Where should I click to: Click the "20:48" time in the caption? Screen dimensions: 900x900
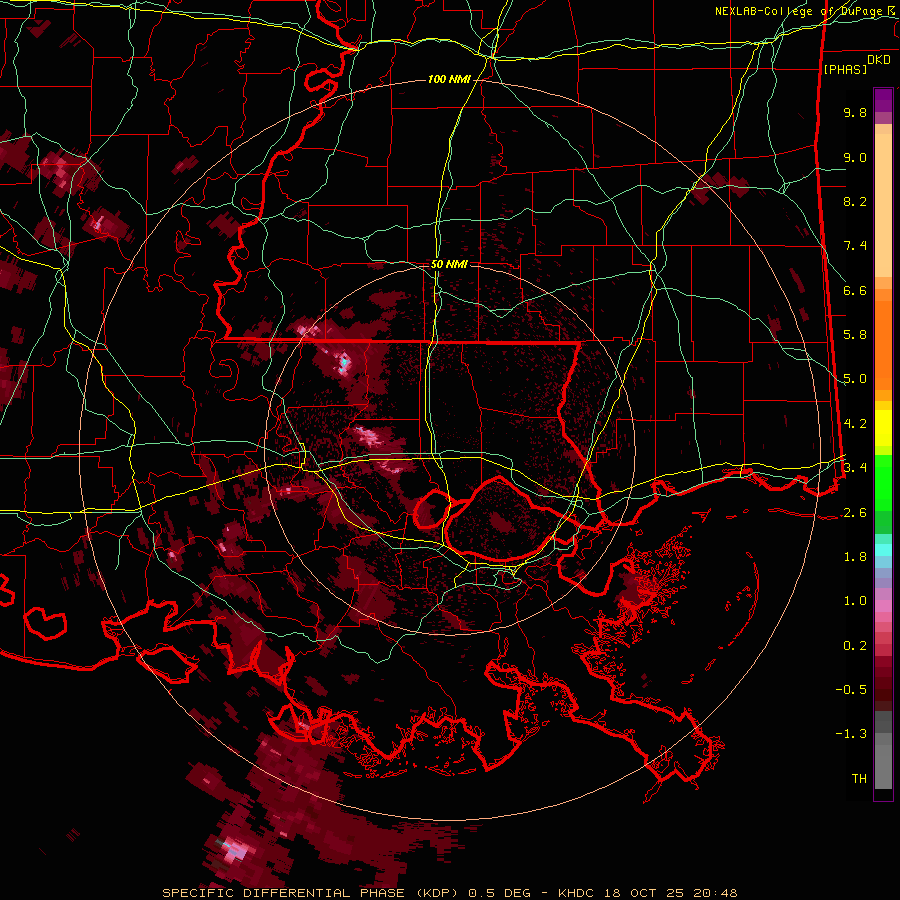click(715, 893)
